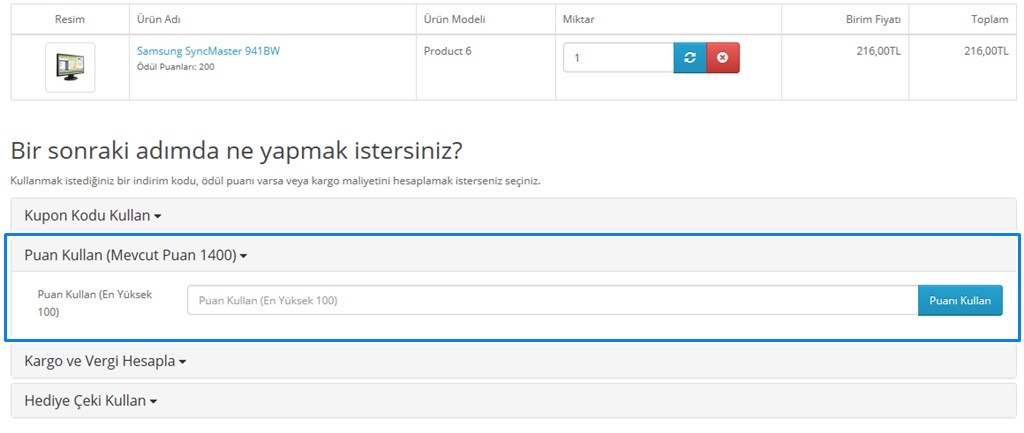Screen dimensions: 1024x433
Task: Collapse the Puan Kullan panel heading
Action: (130, 255)
